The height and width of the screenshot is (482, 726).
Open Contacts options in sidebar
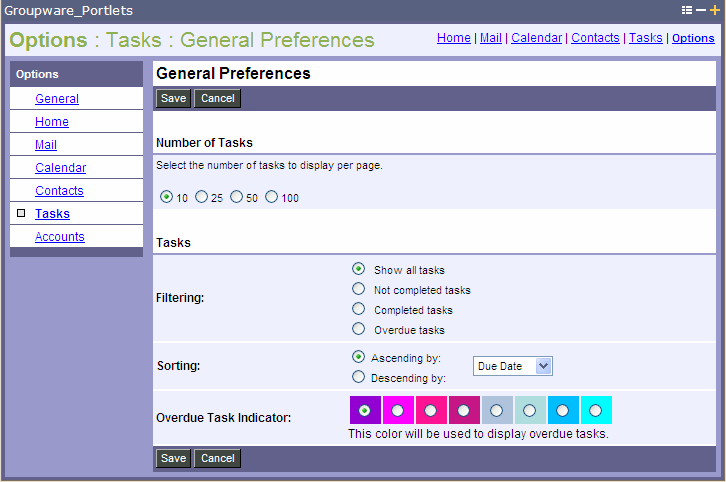(x=59, y=191)
